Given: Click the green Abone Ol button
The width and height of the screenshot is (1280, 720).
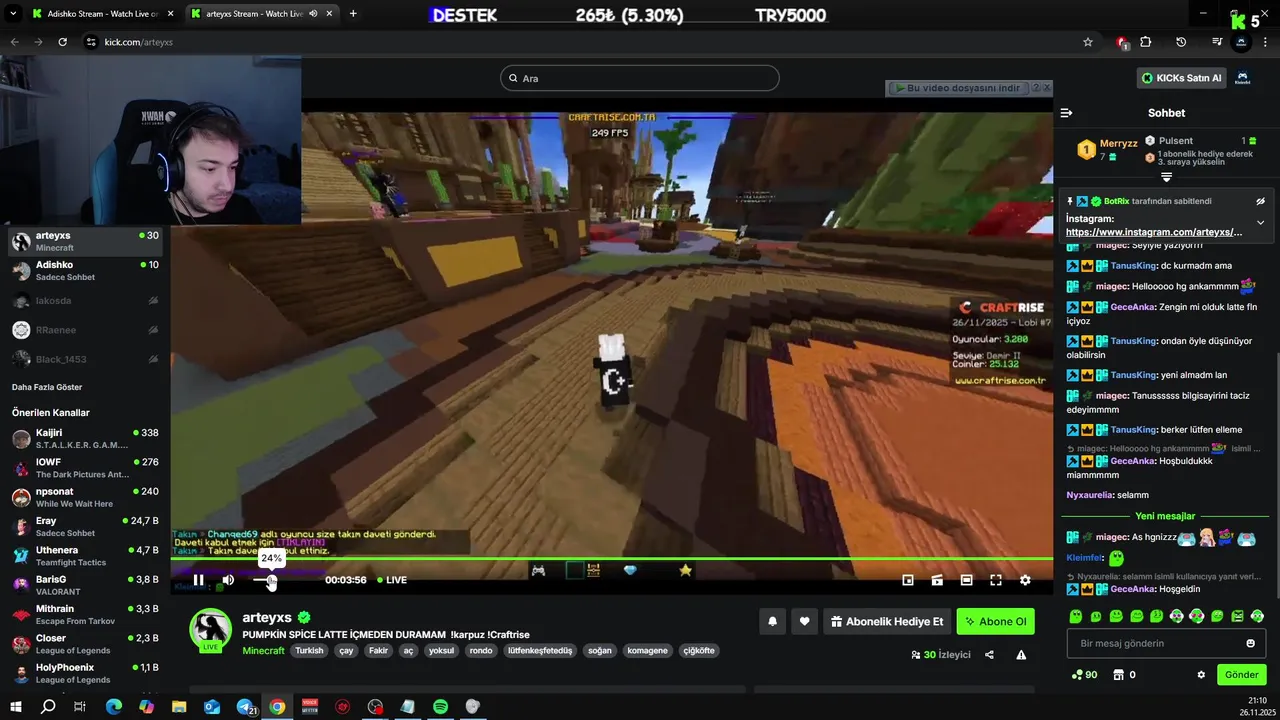Looking at the screenshot, I should 995,621.
